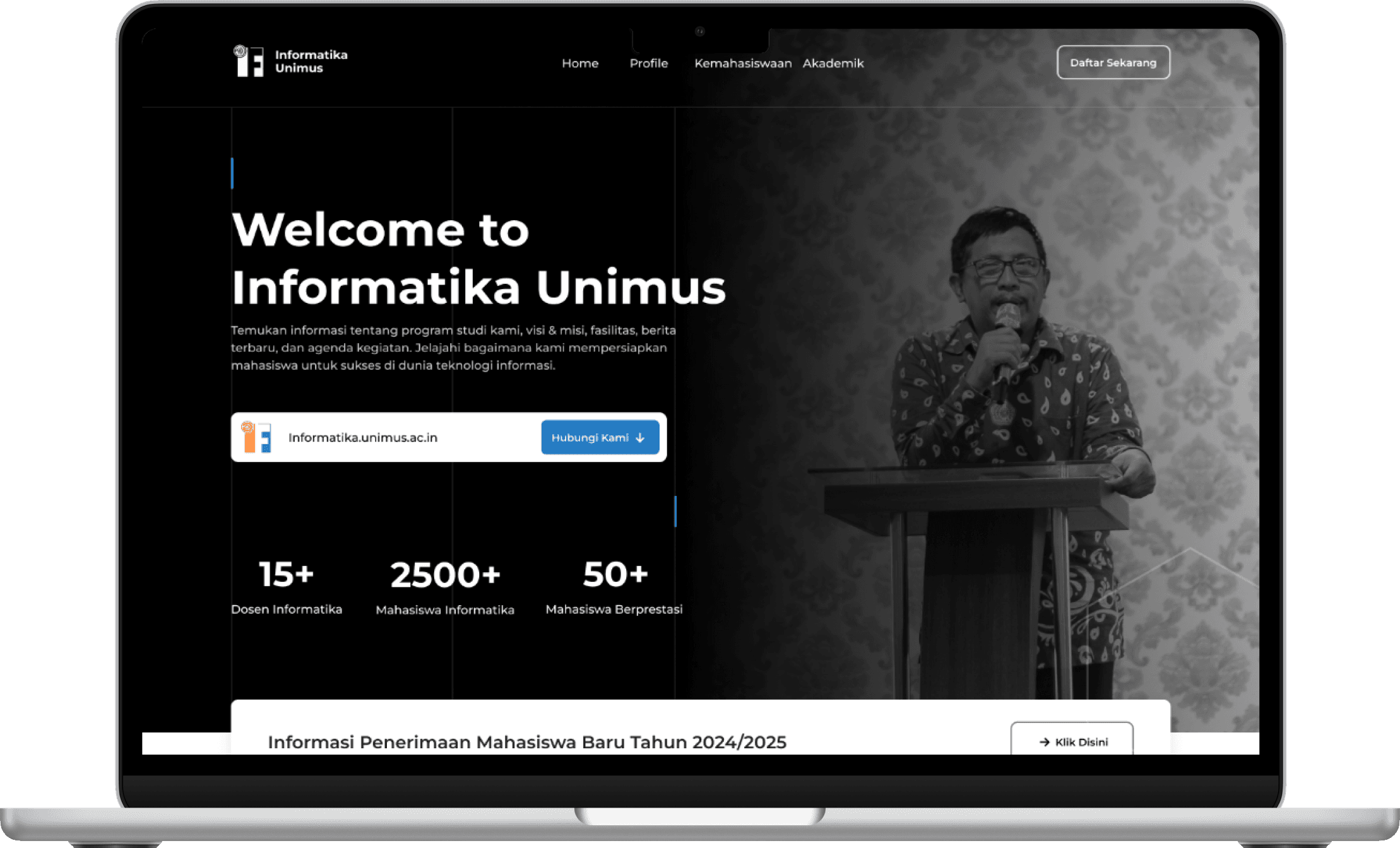
Task: Click the Informatika Unimus brand text
Action: pos(311,61)
